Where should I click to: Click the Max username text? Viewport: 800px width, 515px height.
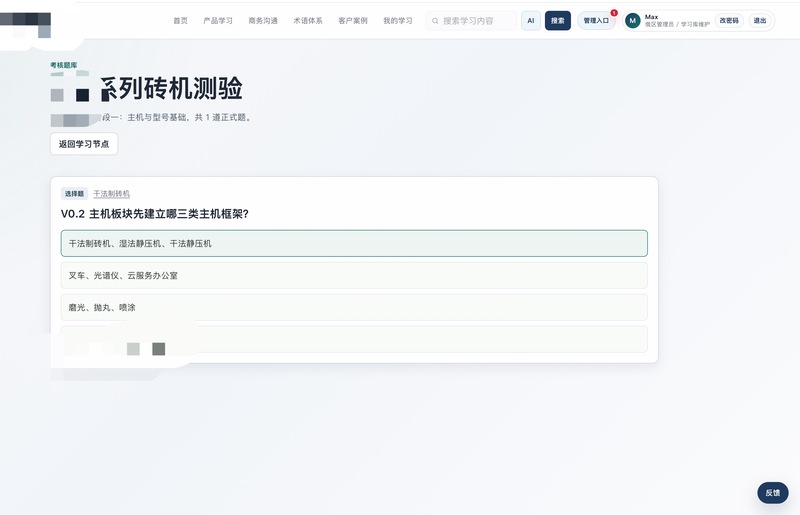pyautogui.click(x=652, y=17)
